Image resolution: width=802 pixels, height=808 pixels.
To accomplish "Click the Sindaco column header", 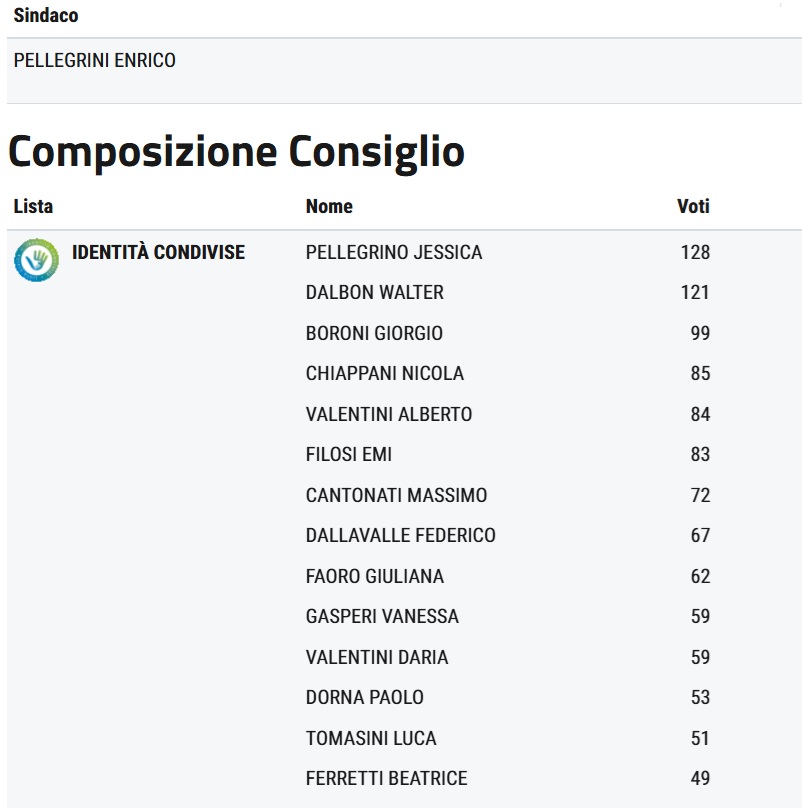I will (46, 16).
